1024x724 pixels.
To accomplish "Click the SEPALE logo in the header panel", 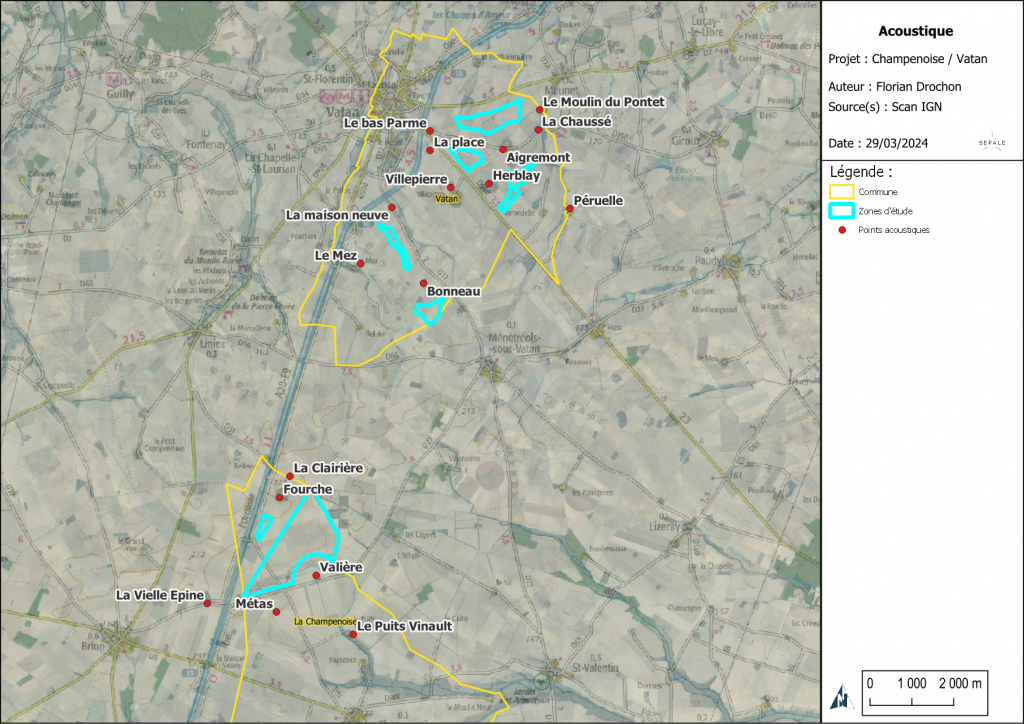I will coord(991,141).
